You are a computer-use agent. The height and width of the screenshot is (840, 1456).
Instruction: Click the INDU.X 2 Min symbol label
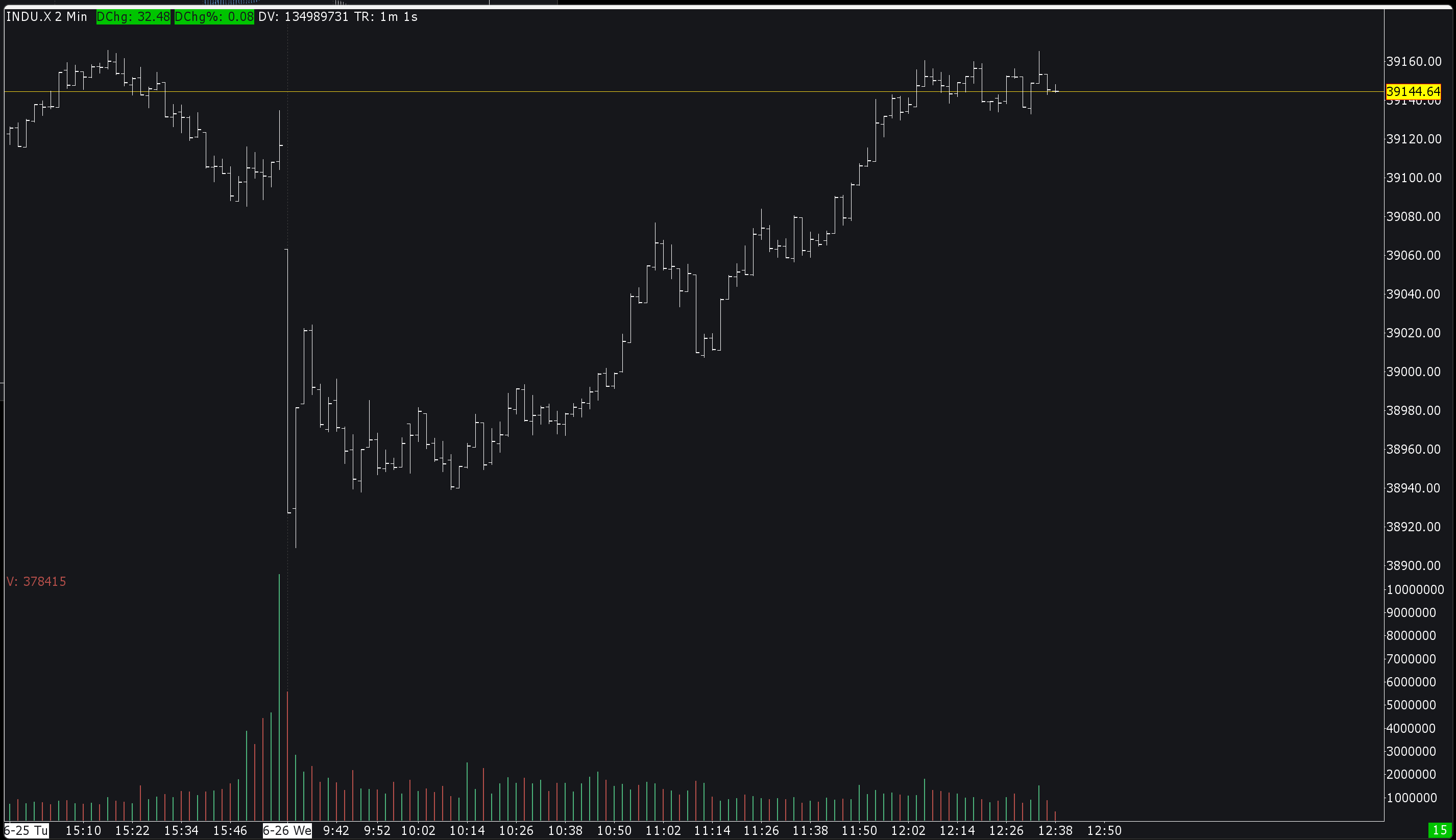46,17
